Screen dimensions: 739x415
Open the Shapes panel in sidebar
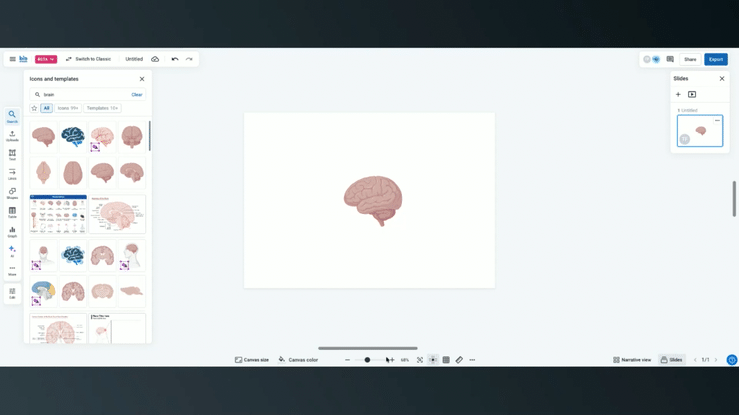tap(12, 193)
